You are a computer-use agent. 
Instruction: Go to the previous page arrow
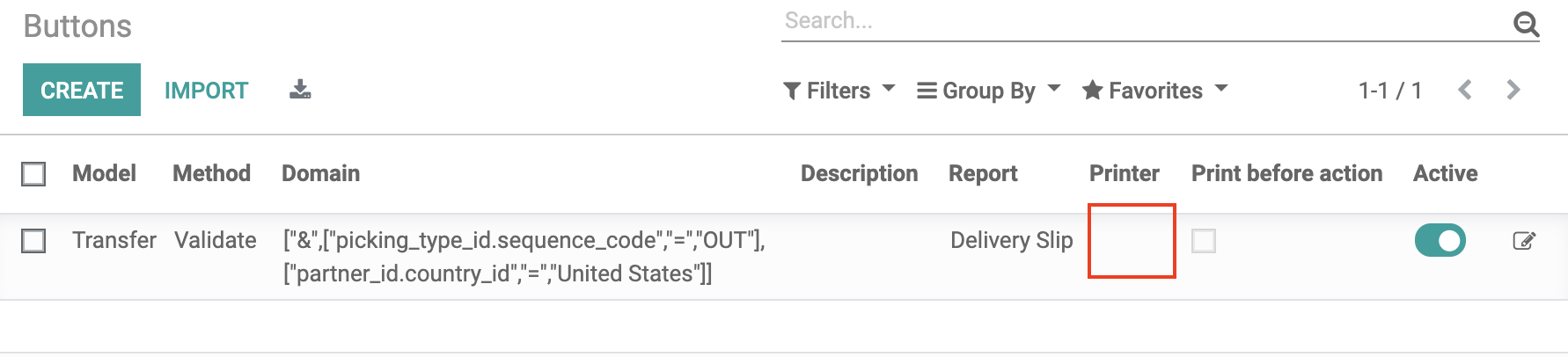pos(1465,90)
